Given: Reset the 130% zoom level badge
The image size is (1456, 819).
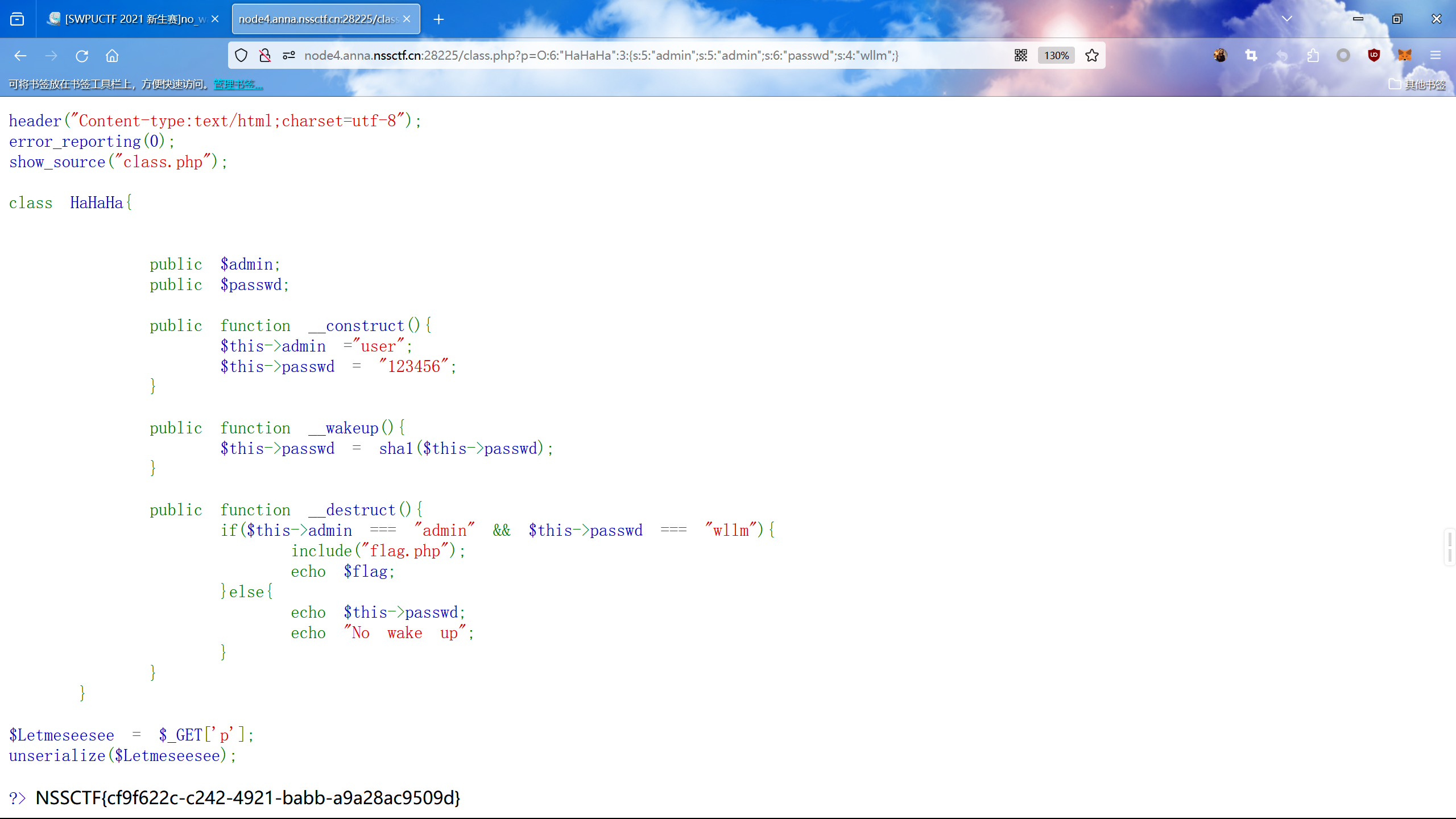Looking at the screenshot, I should tap(1056, 55).
